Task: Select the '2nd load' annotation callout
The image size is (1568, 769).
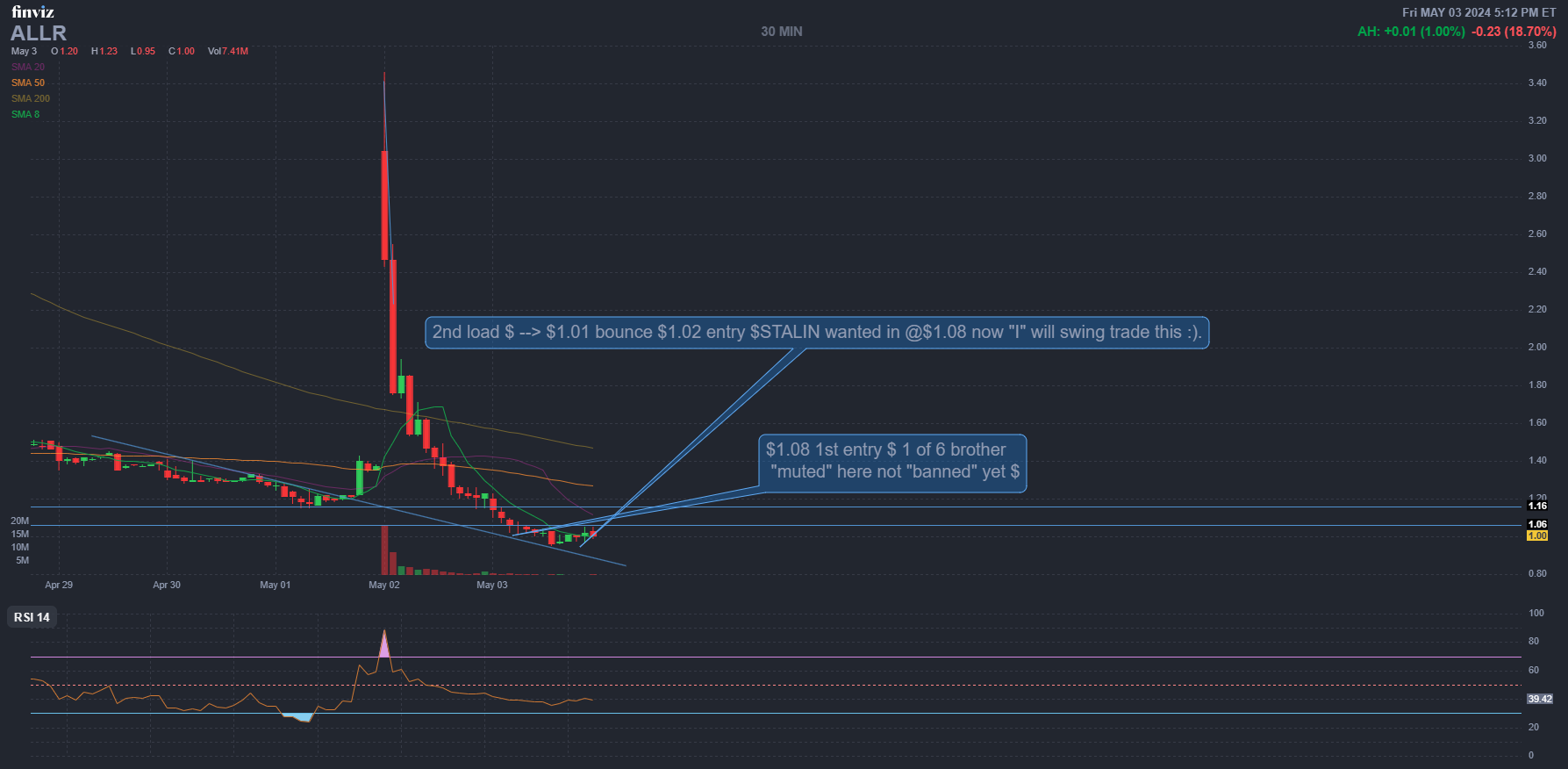Action: (x=816, y=333)
